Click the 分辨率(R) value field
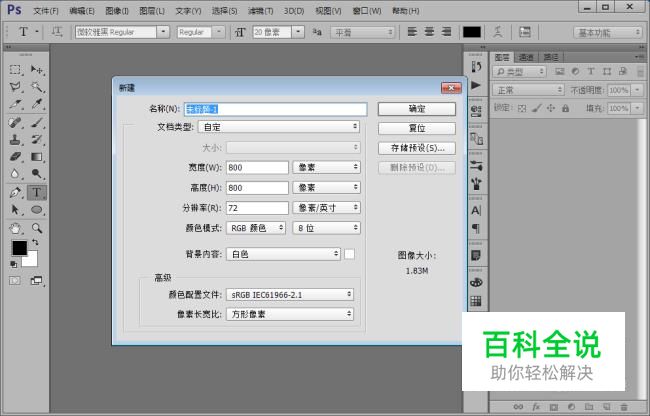Image resolution: width=650 pixels, height=416 pixels. 257,208
